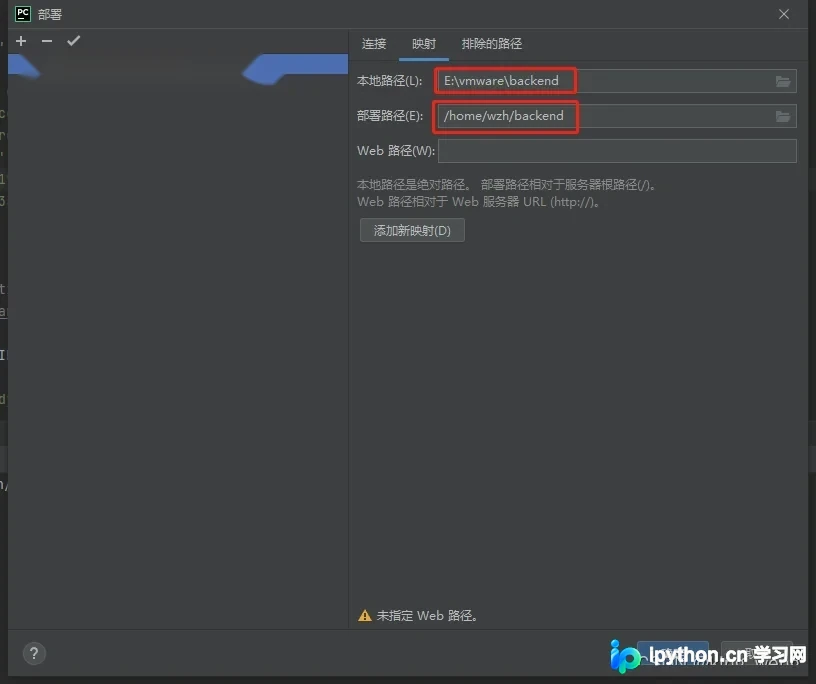
Task: Click the 未指定 Web 路径 warning text
Action: [427, 616]
